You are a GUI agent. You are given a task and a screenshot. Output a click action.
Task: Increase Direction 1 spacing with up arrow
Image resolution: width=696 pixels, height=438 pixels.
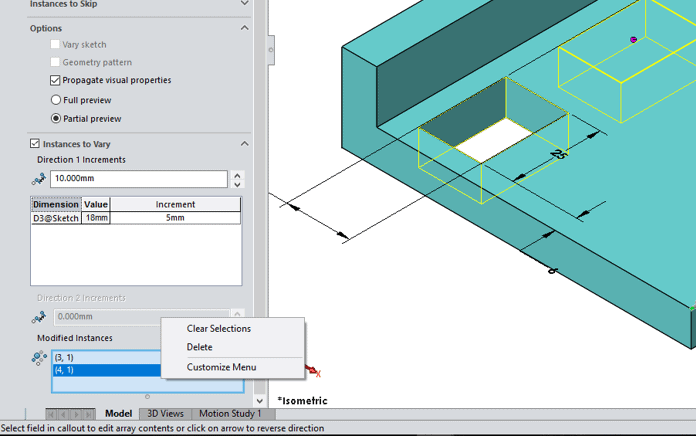coord(237,175)
